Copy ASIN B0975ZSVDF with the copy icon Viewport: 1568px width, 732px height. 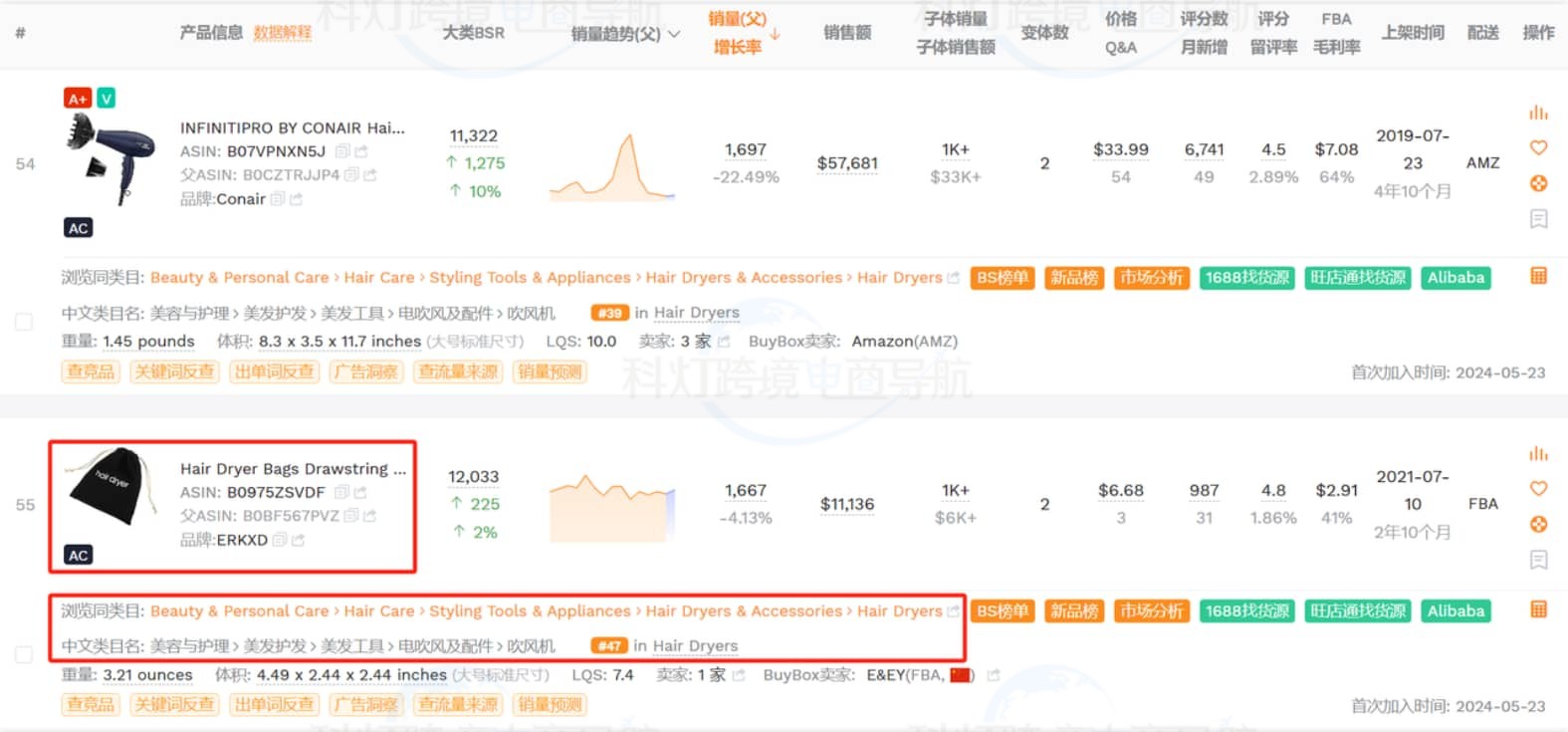click(x=341, y=492)
